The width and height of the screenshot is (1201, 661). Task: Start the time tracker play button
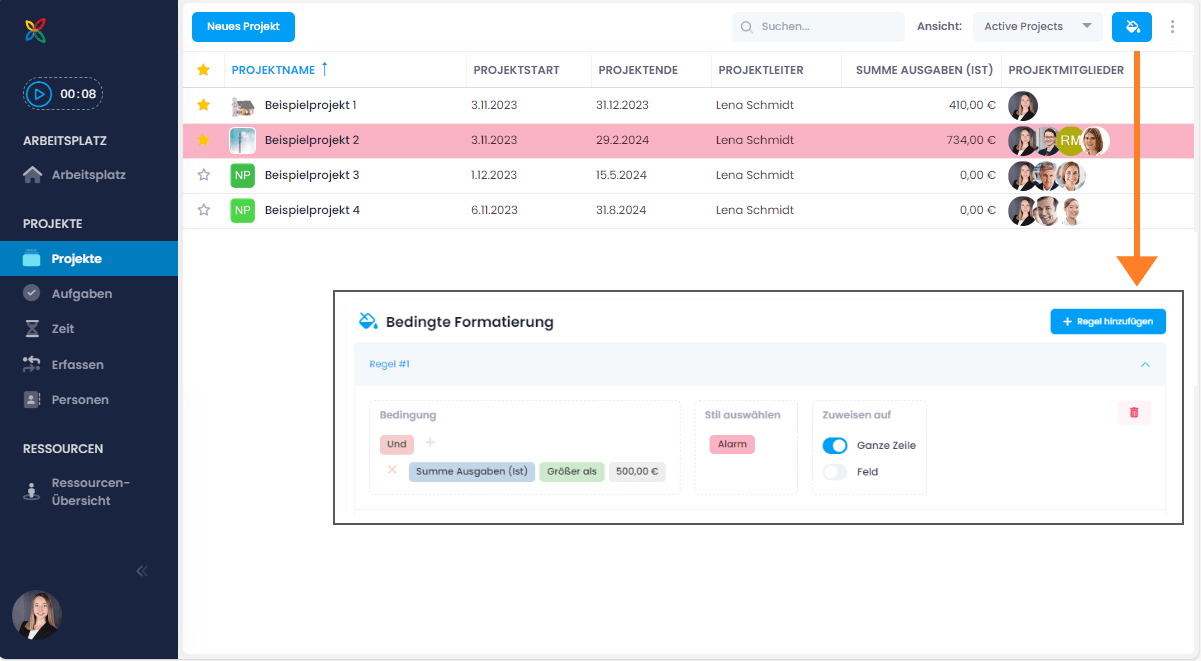click(x=39, y=94)
